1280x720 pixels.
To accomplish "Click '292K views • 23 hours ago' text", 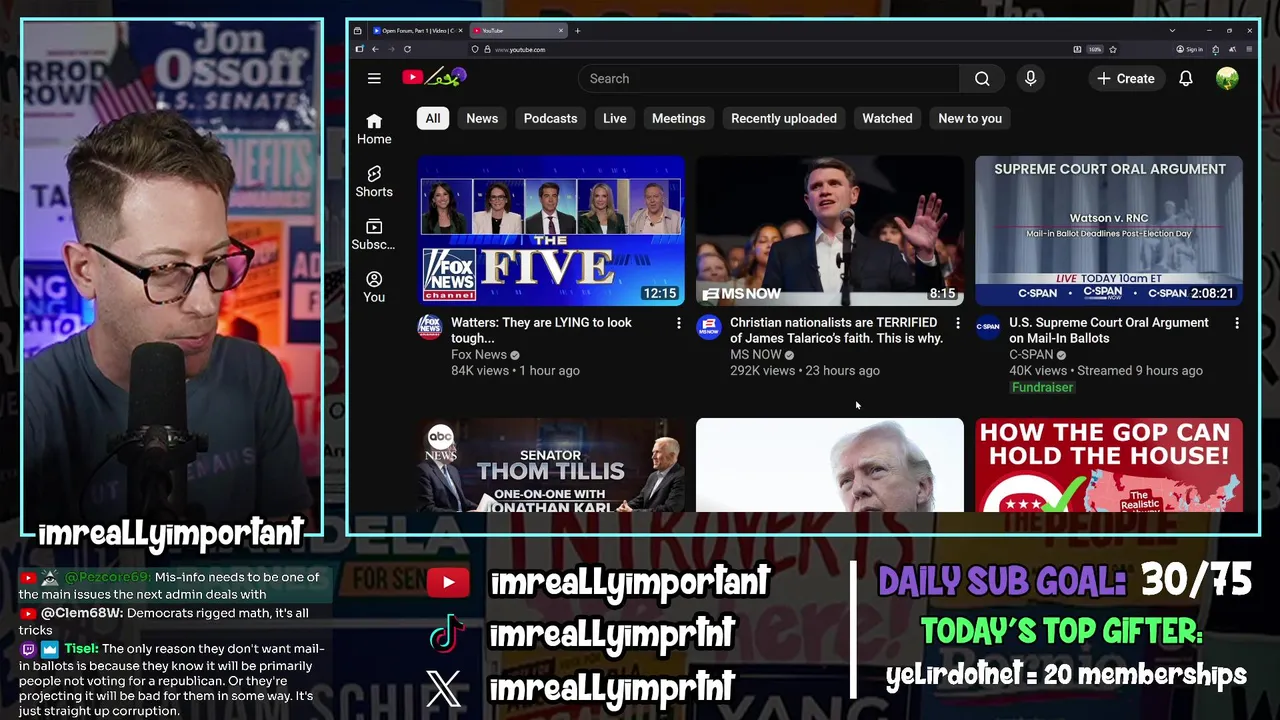I will pos(805,371).
